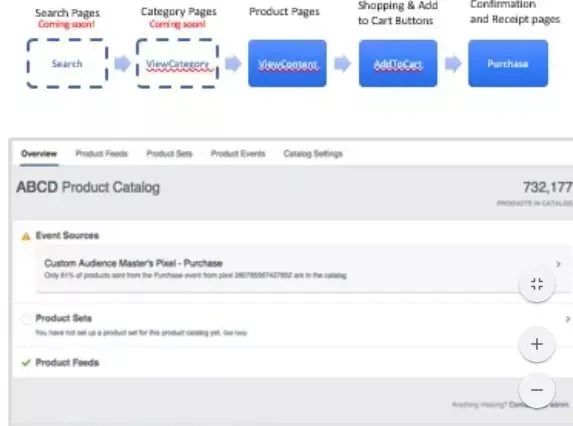The height and width of the screenshot is (426, 573).
Task: Click the exit fullscreen shrink icon
Action: pos(537,284)
